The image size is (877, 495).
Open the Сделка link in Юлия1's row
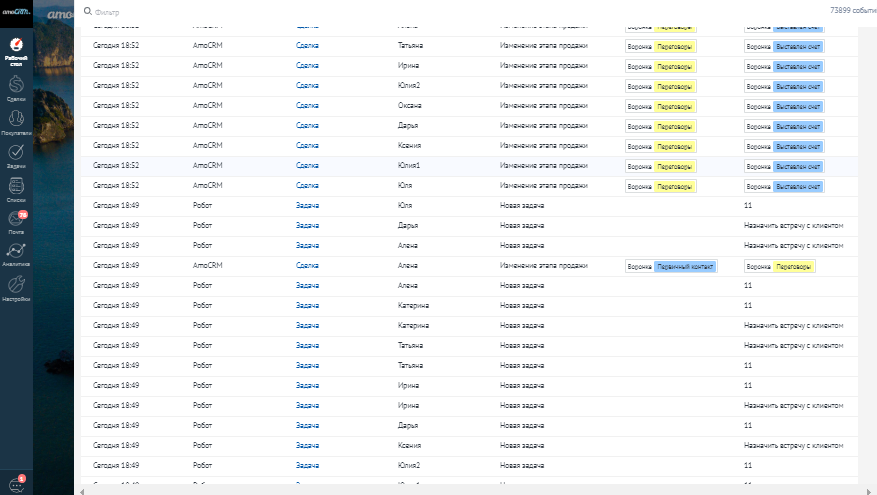coord(307,165)
